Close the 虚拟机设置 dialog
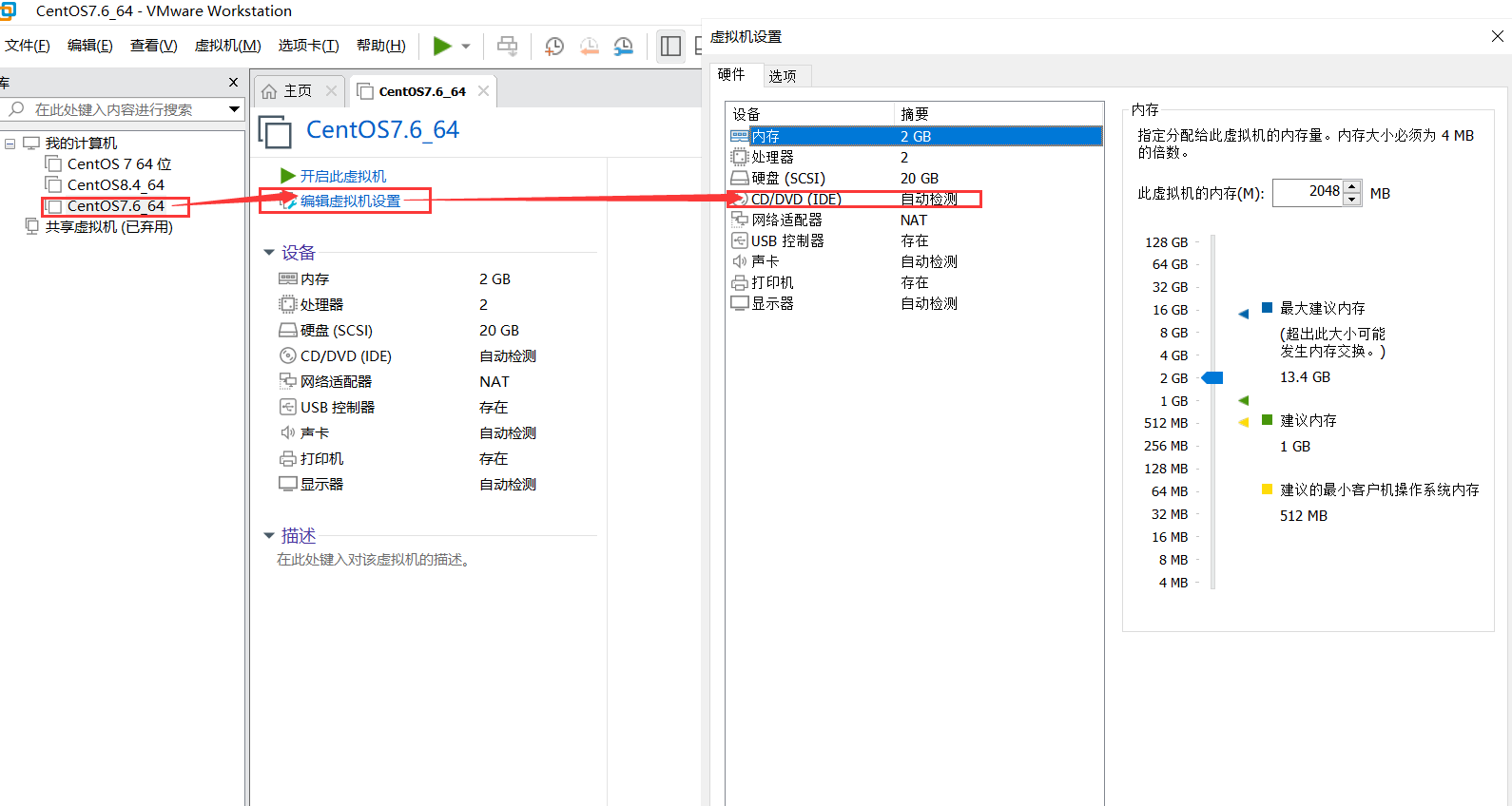 [x=1497, y=36]
